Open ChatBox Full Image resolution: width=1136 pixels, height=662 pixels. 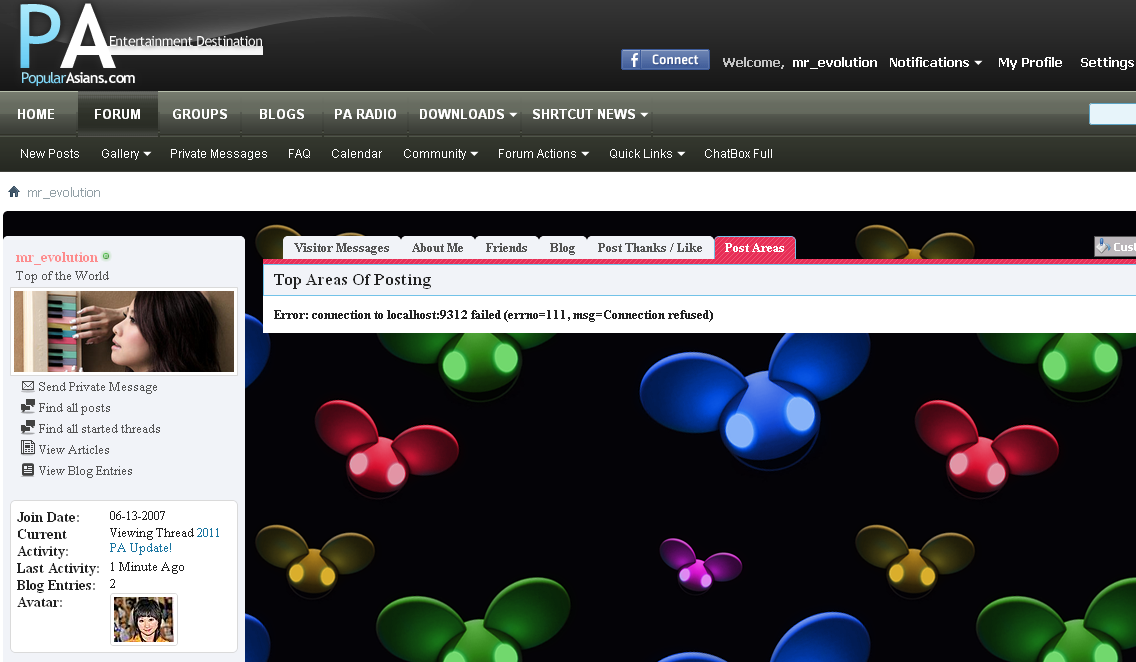[738, 154]
